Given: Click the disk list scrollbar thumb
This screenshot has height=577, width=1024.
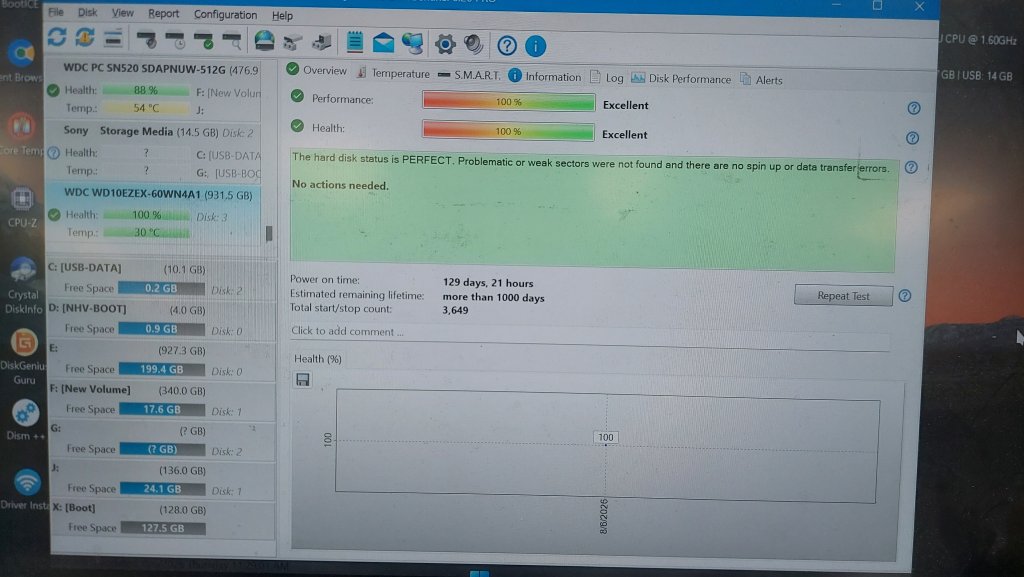Looking at the screenshot, I should (269, 234).
